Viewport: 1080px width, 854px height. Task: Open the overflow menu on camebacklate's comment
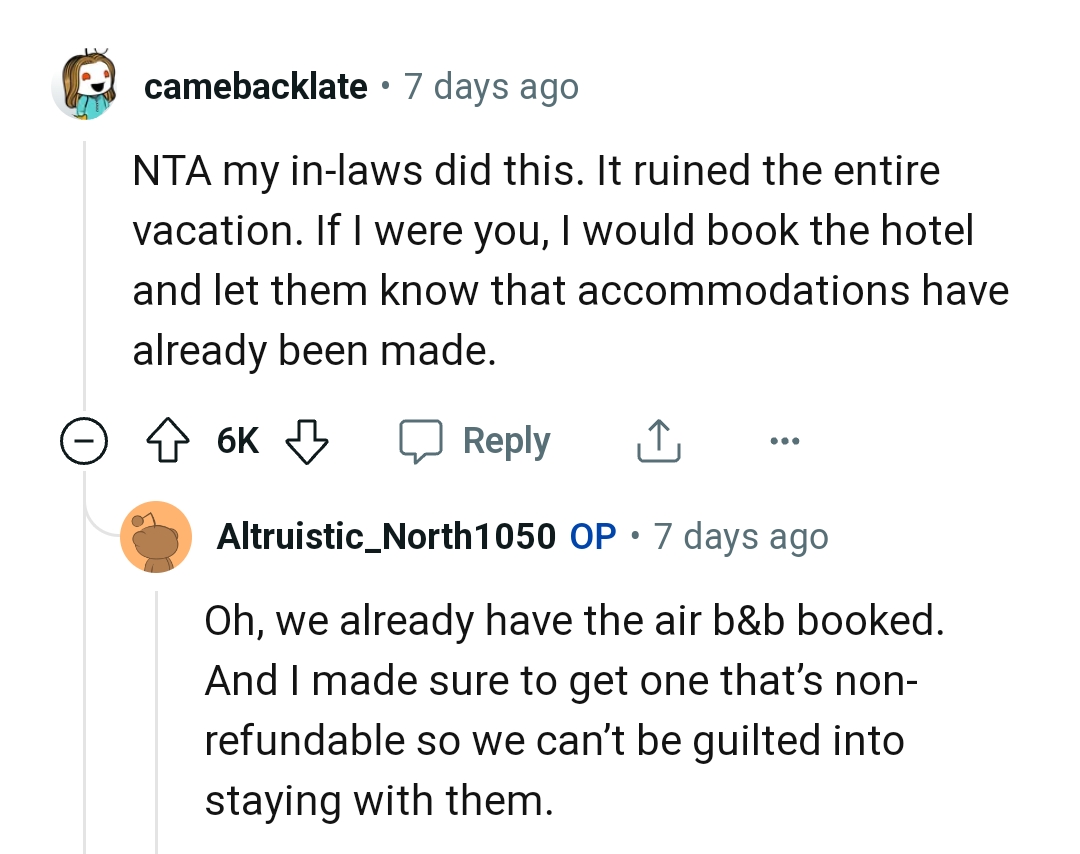tap(786, 440)
